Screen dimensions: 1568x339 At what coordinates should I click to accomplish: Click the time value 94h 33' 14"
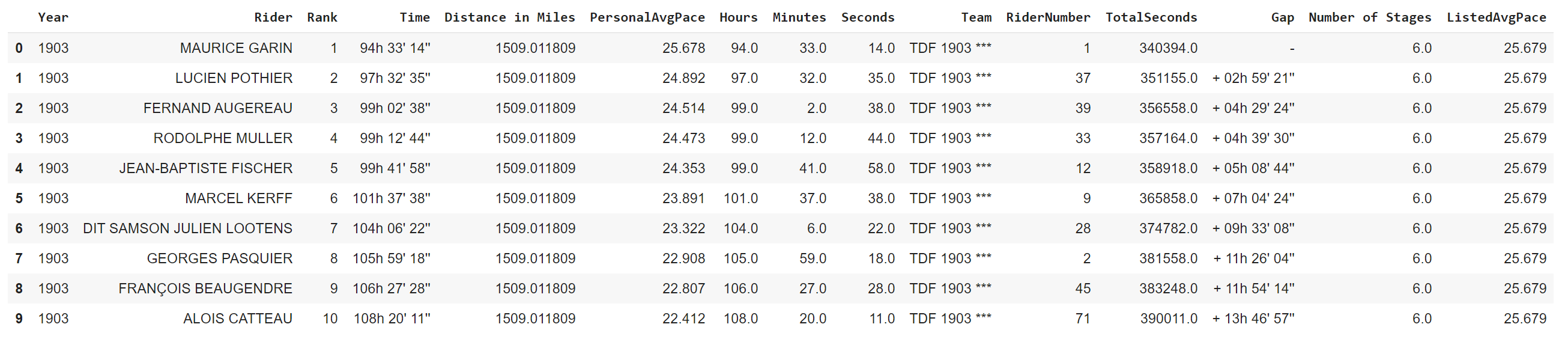(x=395, y=47)
